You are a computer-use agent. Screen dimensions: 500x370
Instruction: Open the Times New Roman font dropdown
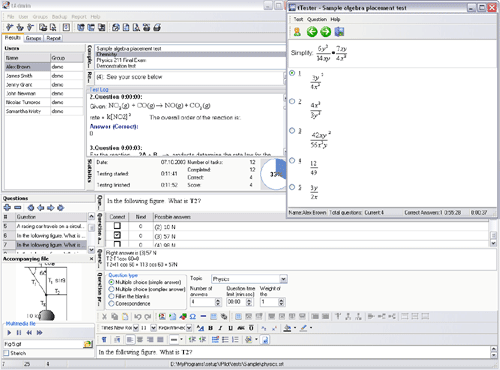pyautogui.click(x=136, y=328)
